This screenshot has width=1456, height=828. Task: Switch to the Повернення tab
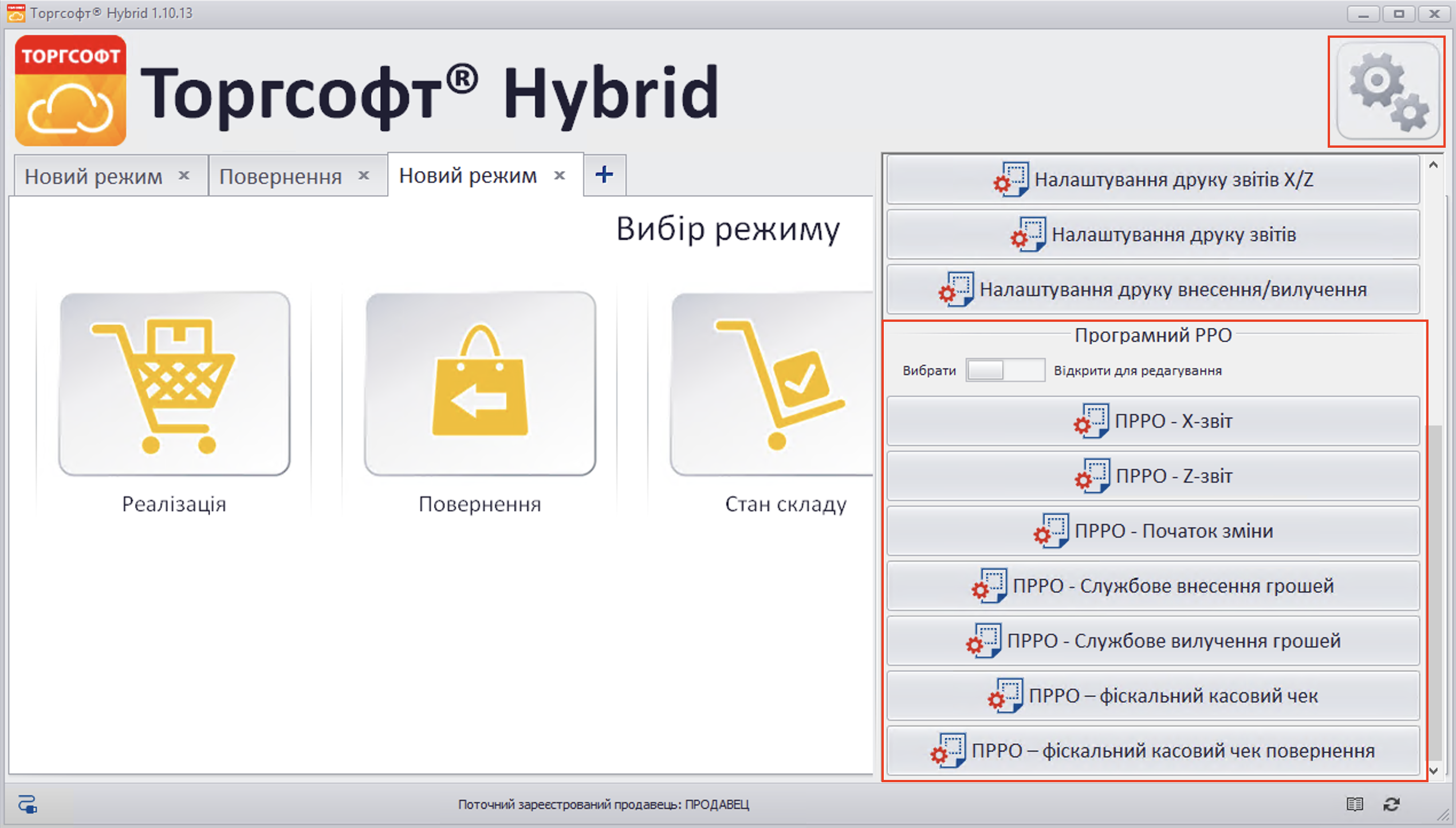click(x=281, y=176)
